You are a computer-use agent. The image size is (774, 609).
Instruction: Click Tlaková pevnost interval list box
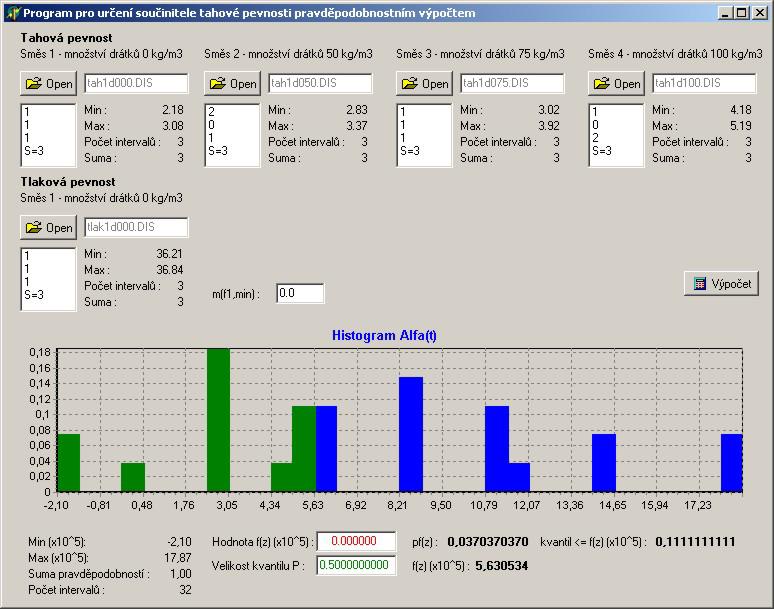[x=48, y=279]
